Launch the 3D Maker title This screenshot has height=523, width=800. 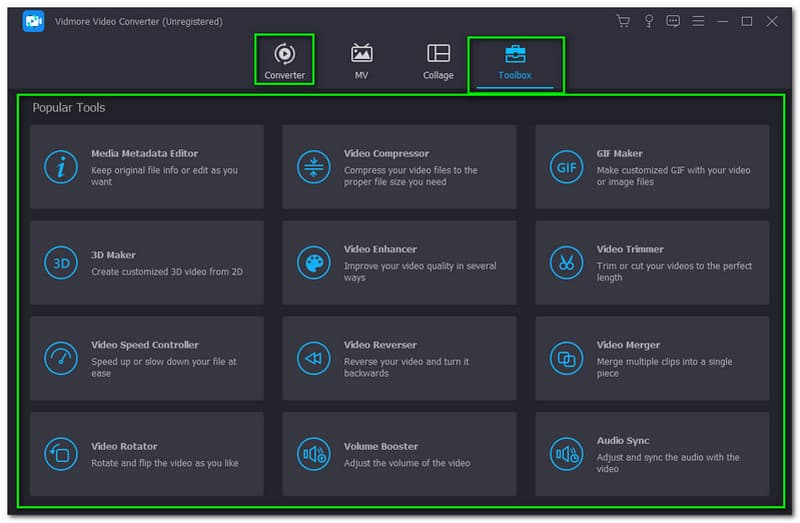[x=113, y=255]
